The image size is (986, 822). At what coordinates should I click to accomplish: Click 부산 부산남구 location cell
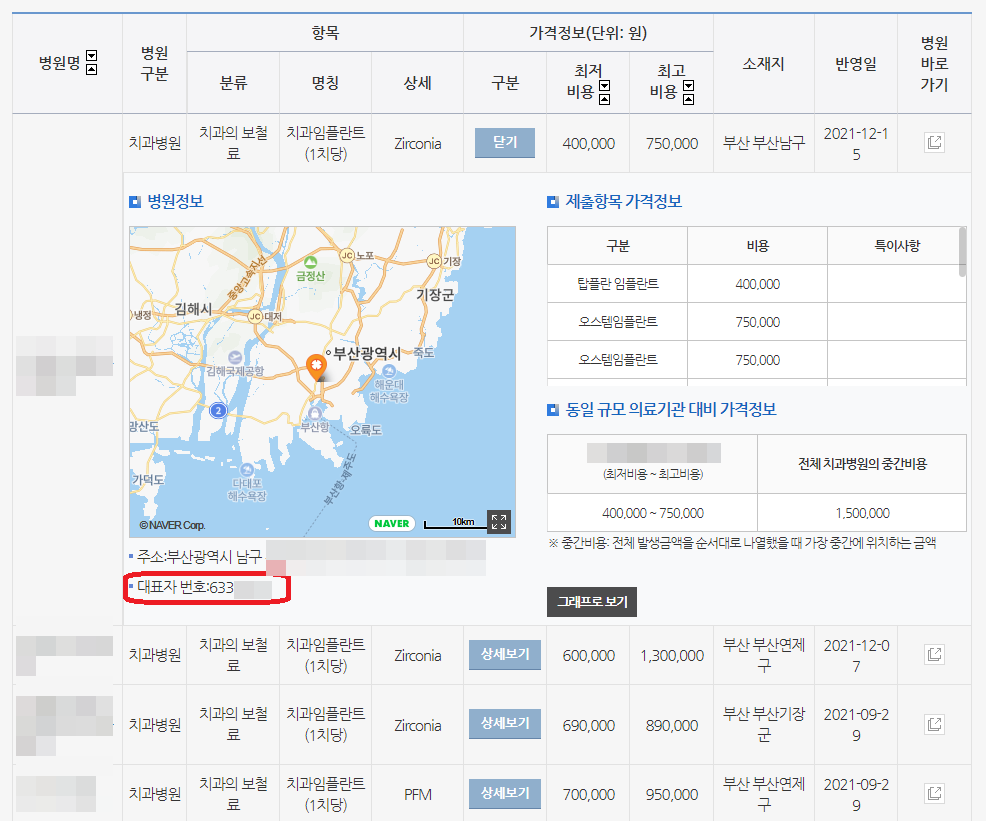[764, 143]
